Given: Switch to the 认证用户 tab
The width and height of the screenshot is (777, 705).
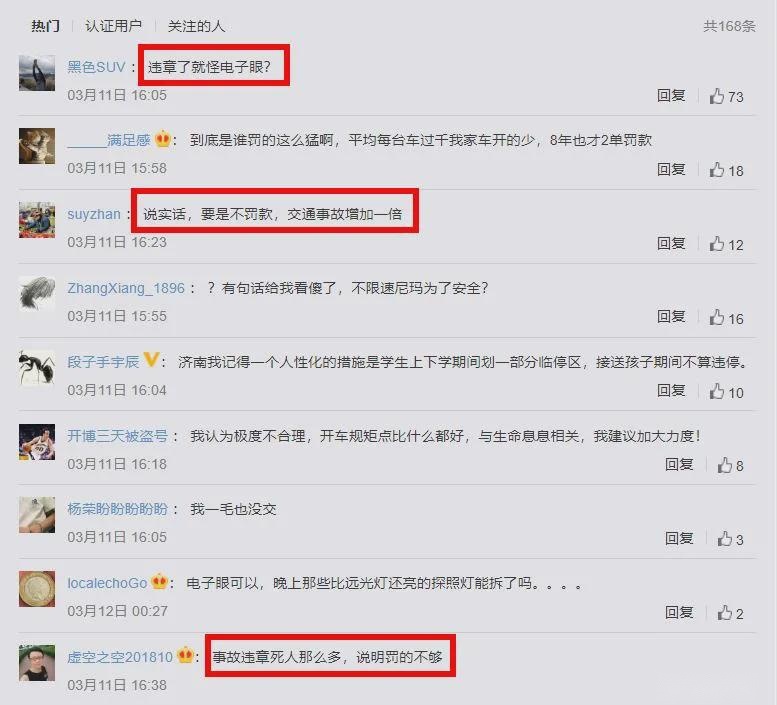Looking at the screenshot, I should point(113,26).
